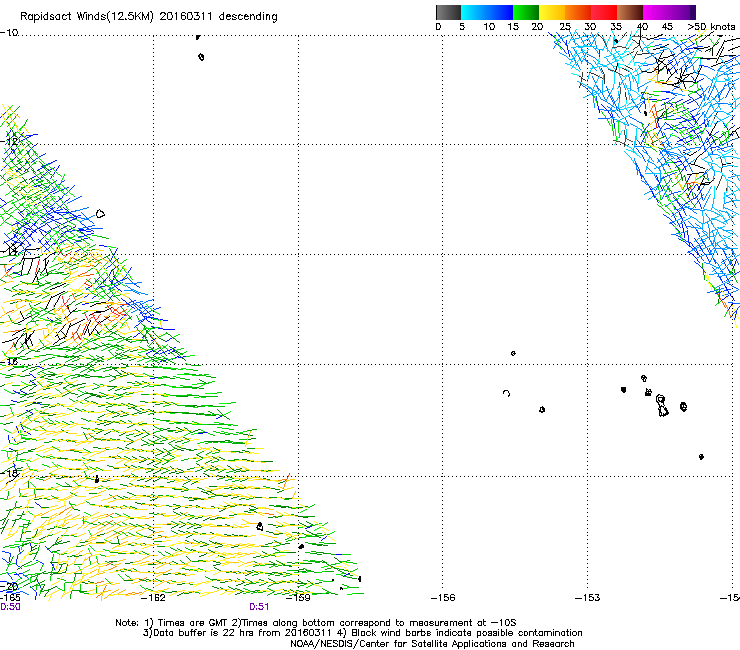Click the 'Times are GMT' note line
The image size is (740, 650).
(x=316, y=623)
